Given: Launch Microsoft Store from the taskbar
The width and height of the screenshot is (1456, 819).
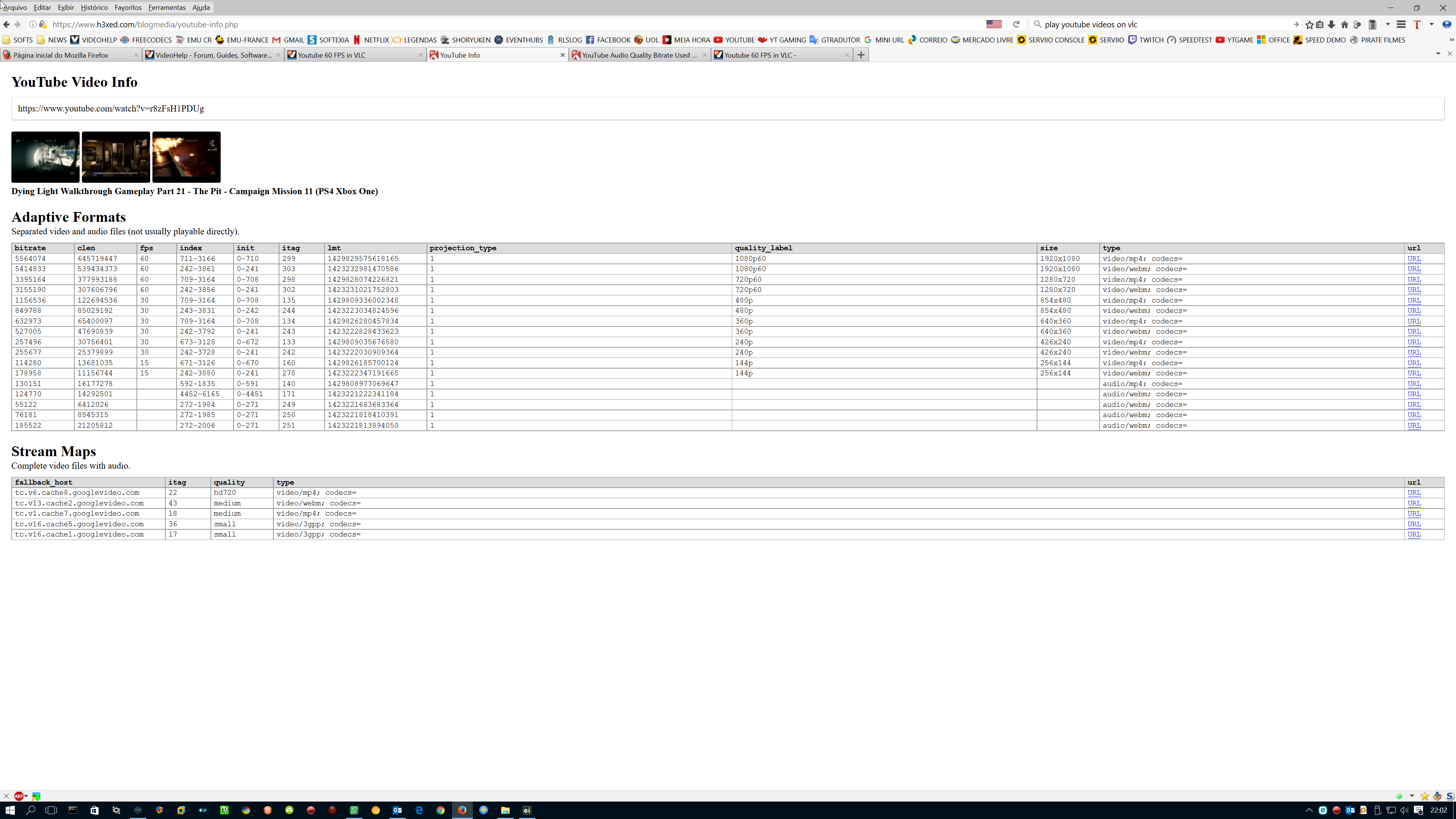Looking at the screenshot, I should point(94,810).
